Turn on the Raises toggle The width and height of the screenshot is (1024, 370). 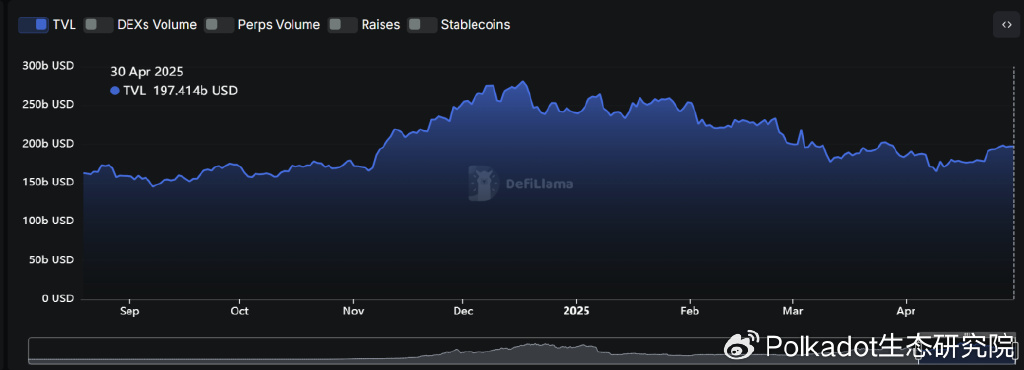coord(342,25)
